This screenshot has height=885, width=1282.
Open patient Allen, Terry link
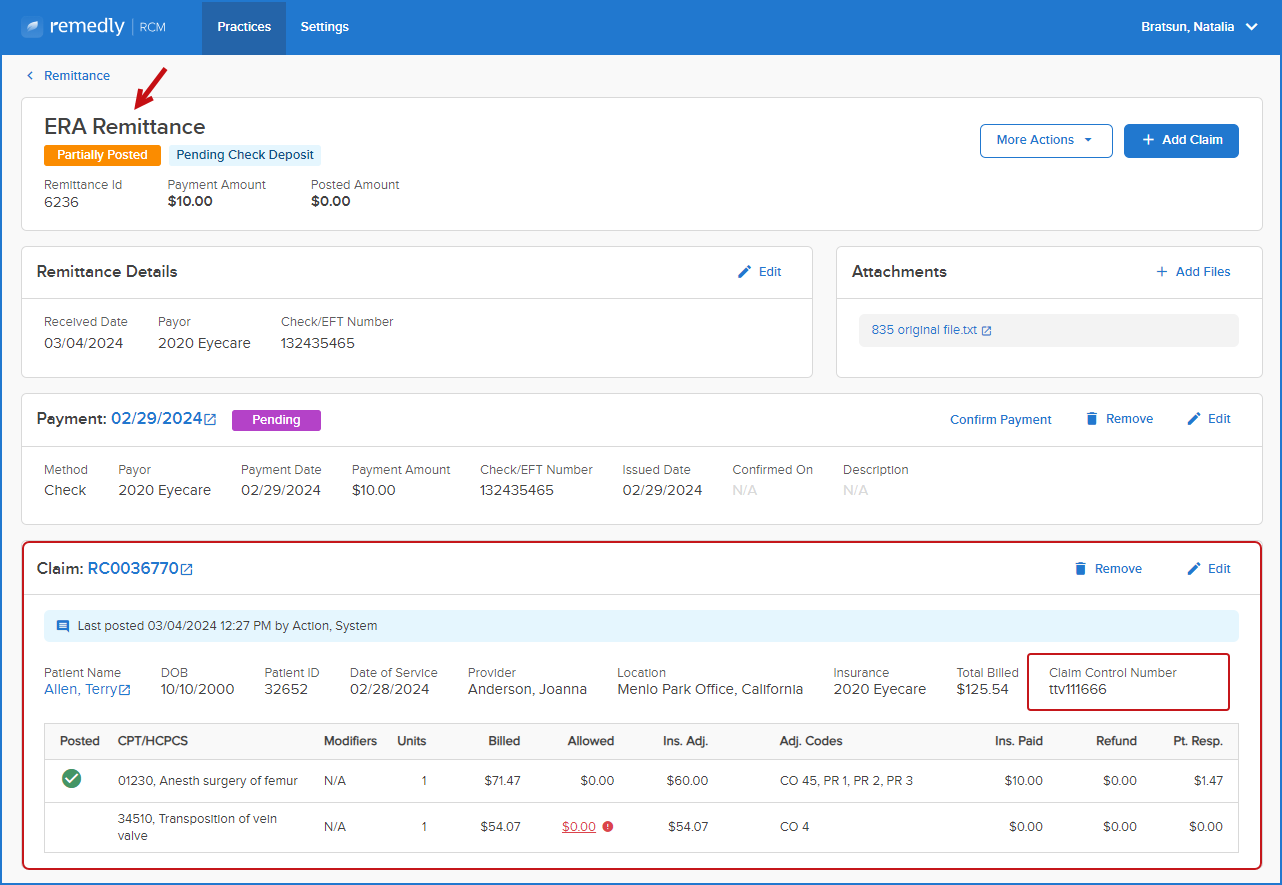coord(81,689)
